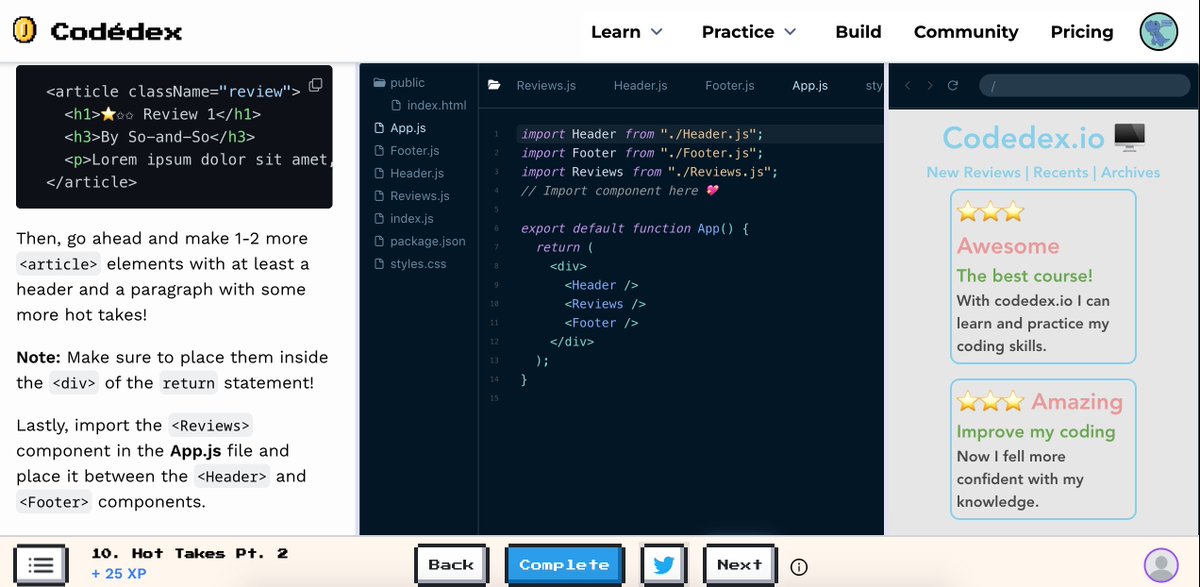The width and height of the screenshot is (1200, 587).
Task: Click the open-folder icon beside editor tabs
Action: [x=494, y=86]
